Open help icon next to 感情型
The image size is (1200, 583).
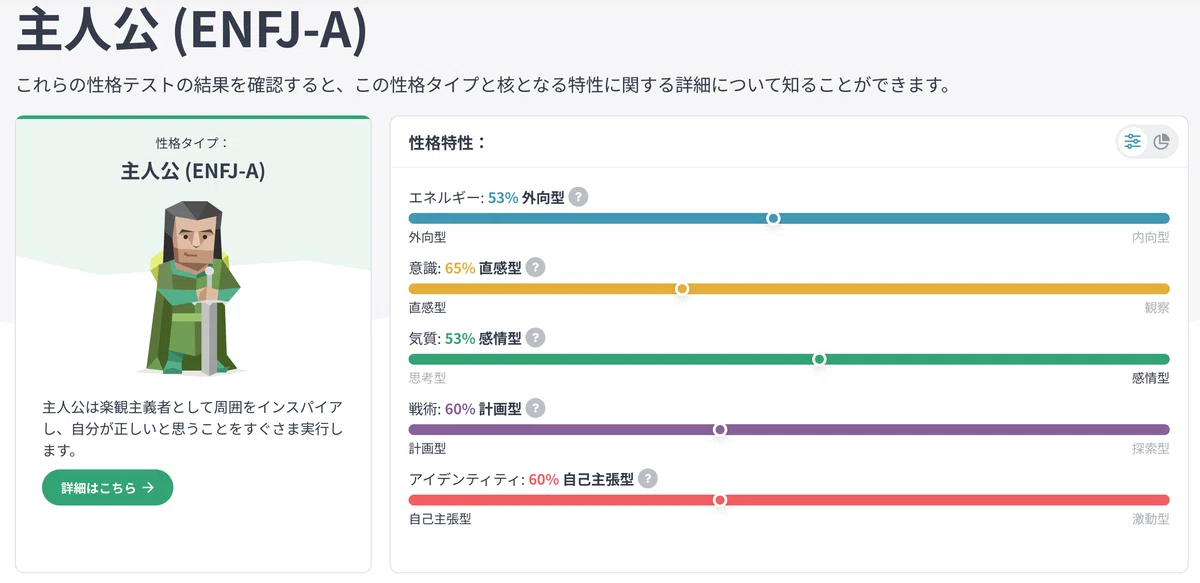[x=536, y=338]
